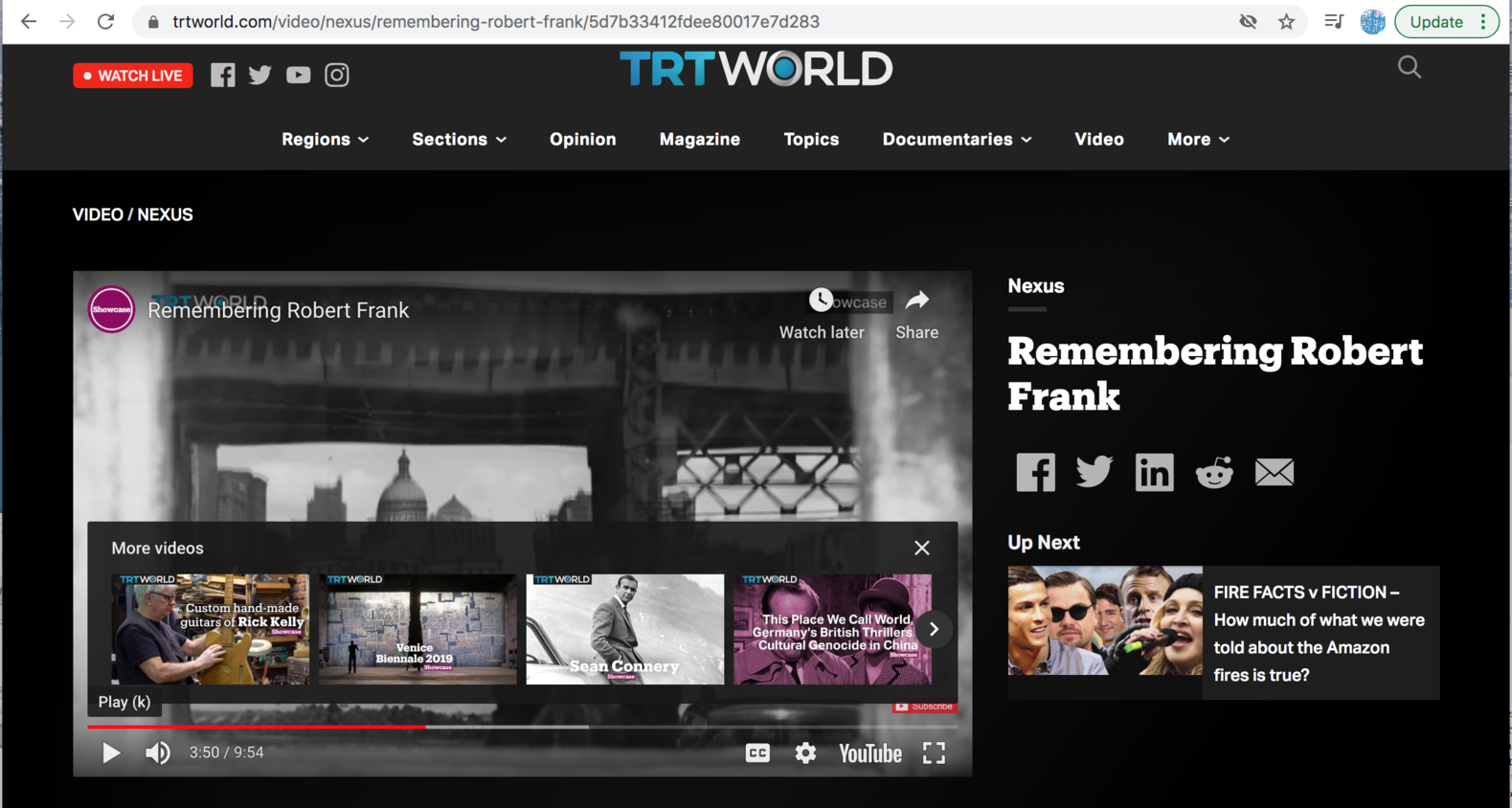
Task: Open the Magazine page
Action: tap(699, 140)
